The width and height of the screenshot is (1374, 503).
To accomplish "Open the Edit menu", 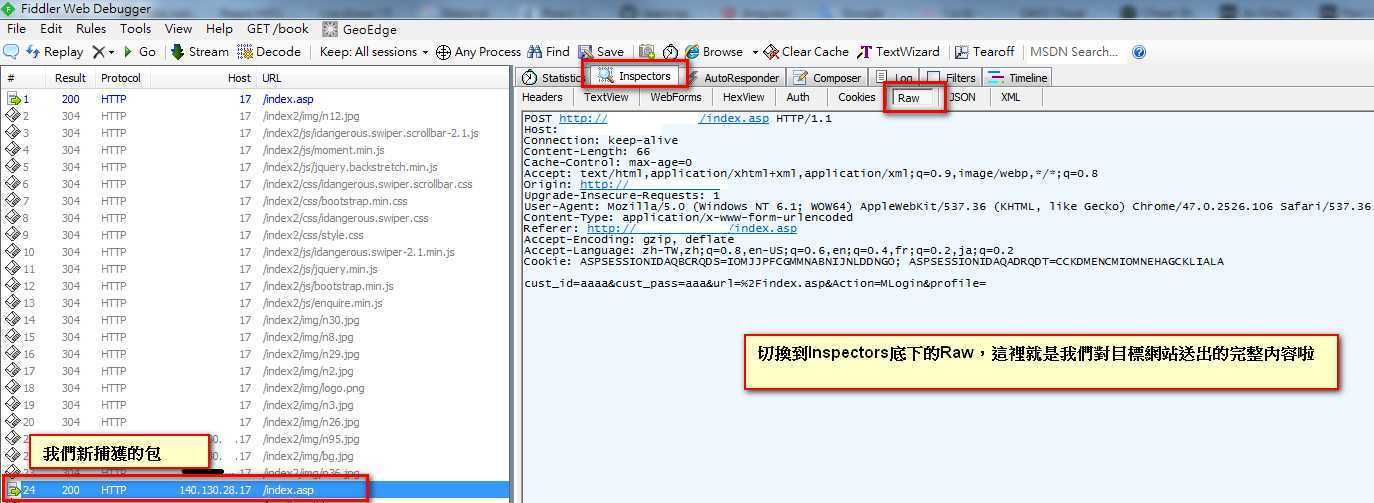I will click(51, 29).
